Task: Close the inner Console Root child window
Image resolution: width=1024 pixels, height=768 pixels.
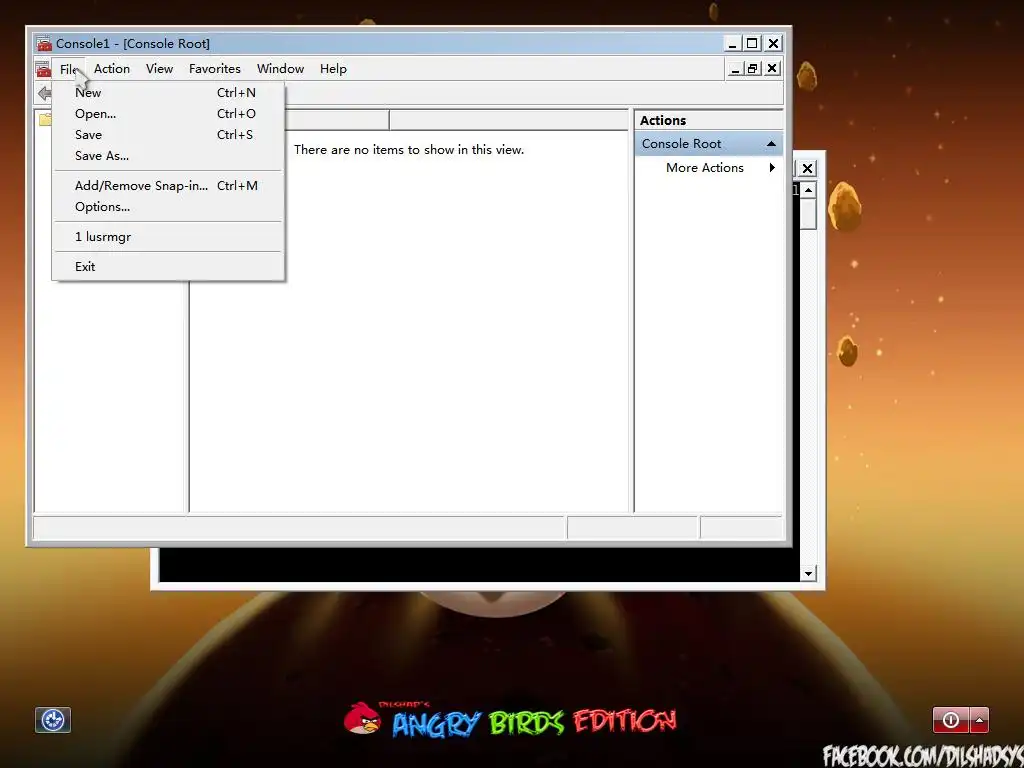Action: (772, 69)
